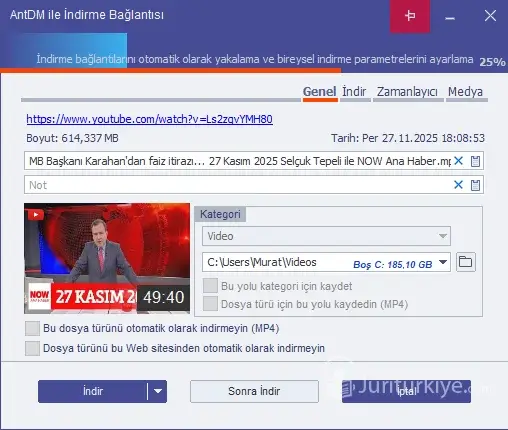
Task: Select the Kategori group label
Action: coord(220,214)
